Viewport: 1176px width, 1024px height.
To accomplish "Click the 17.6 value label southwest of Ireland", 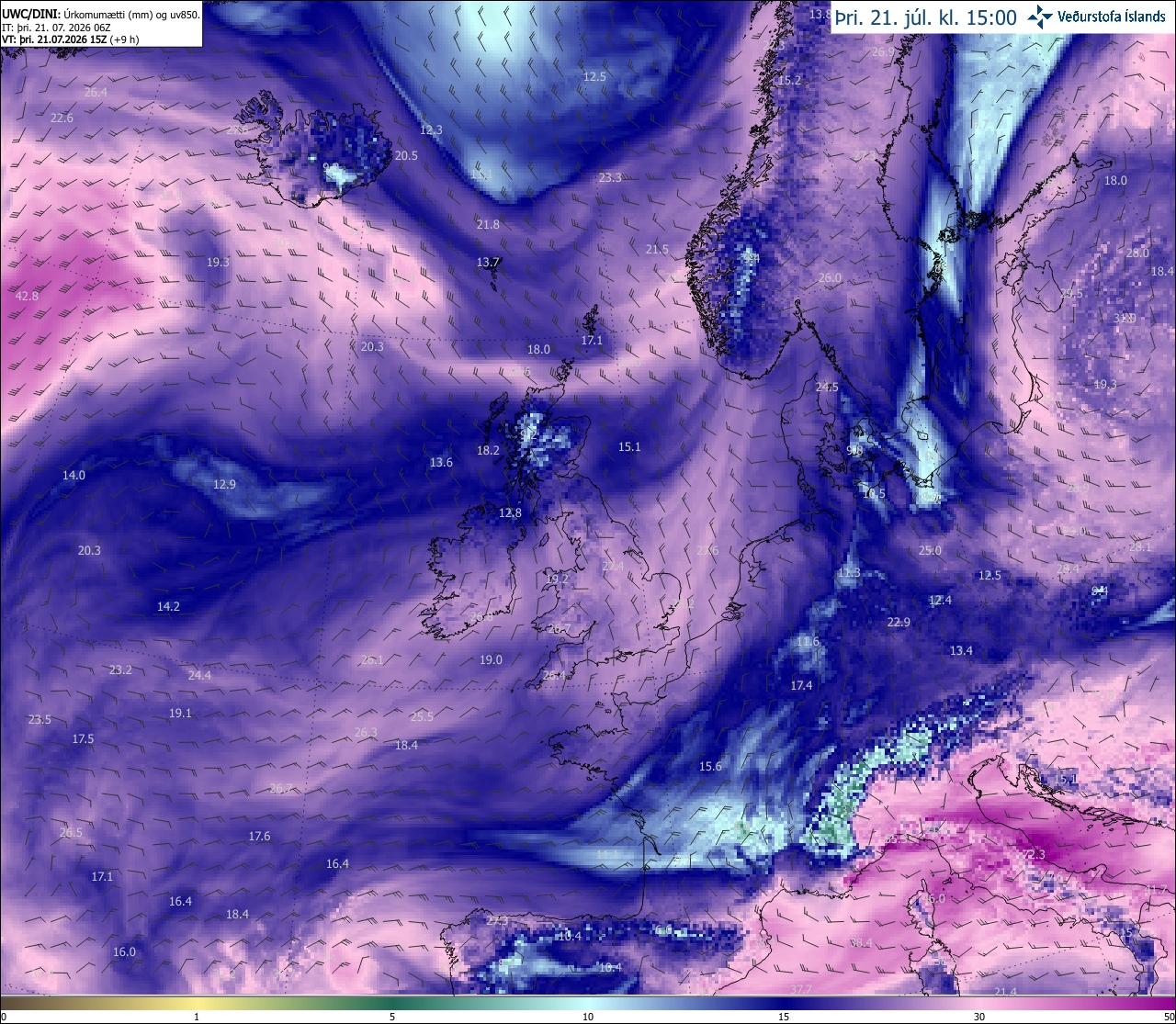I will coord(259,836).
